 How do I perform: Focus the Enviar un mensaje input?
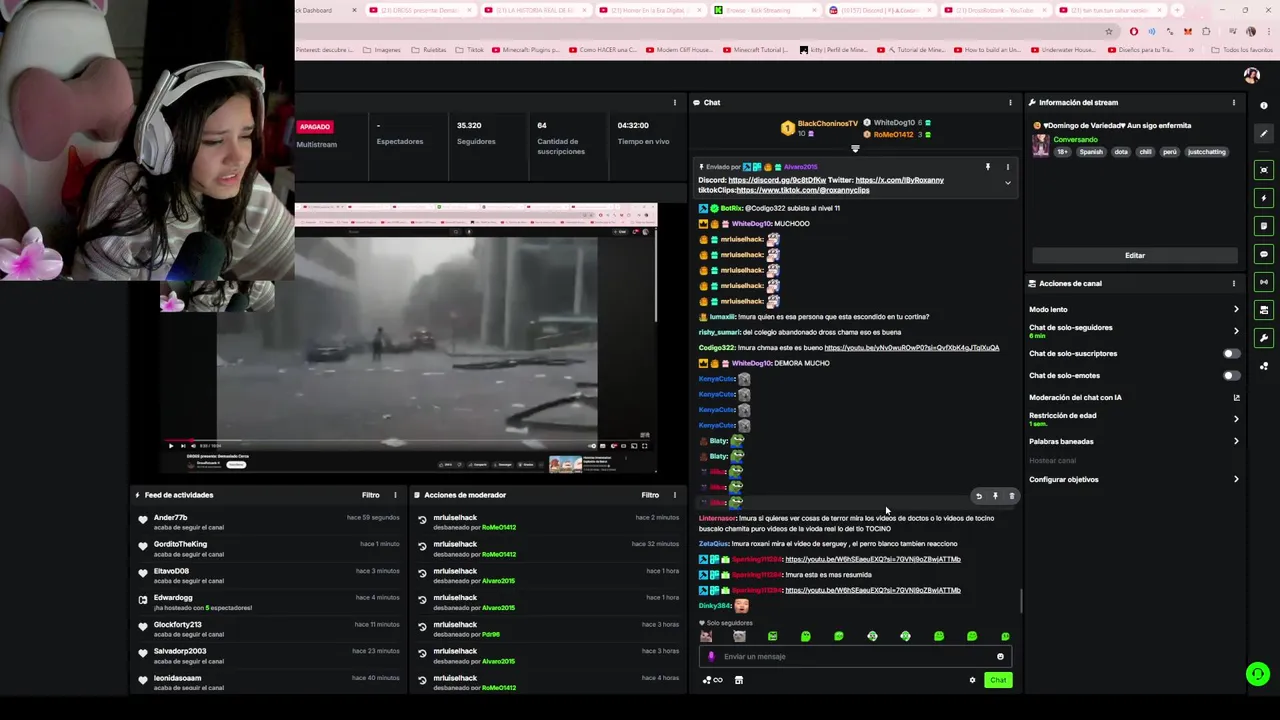[x=855, y=657]
